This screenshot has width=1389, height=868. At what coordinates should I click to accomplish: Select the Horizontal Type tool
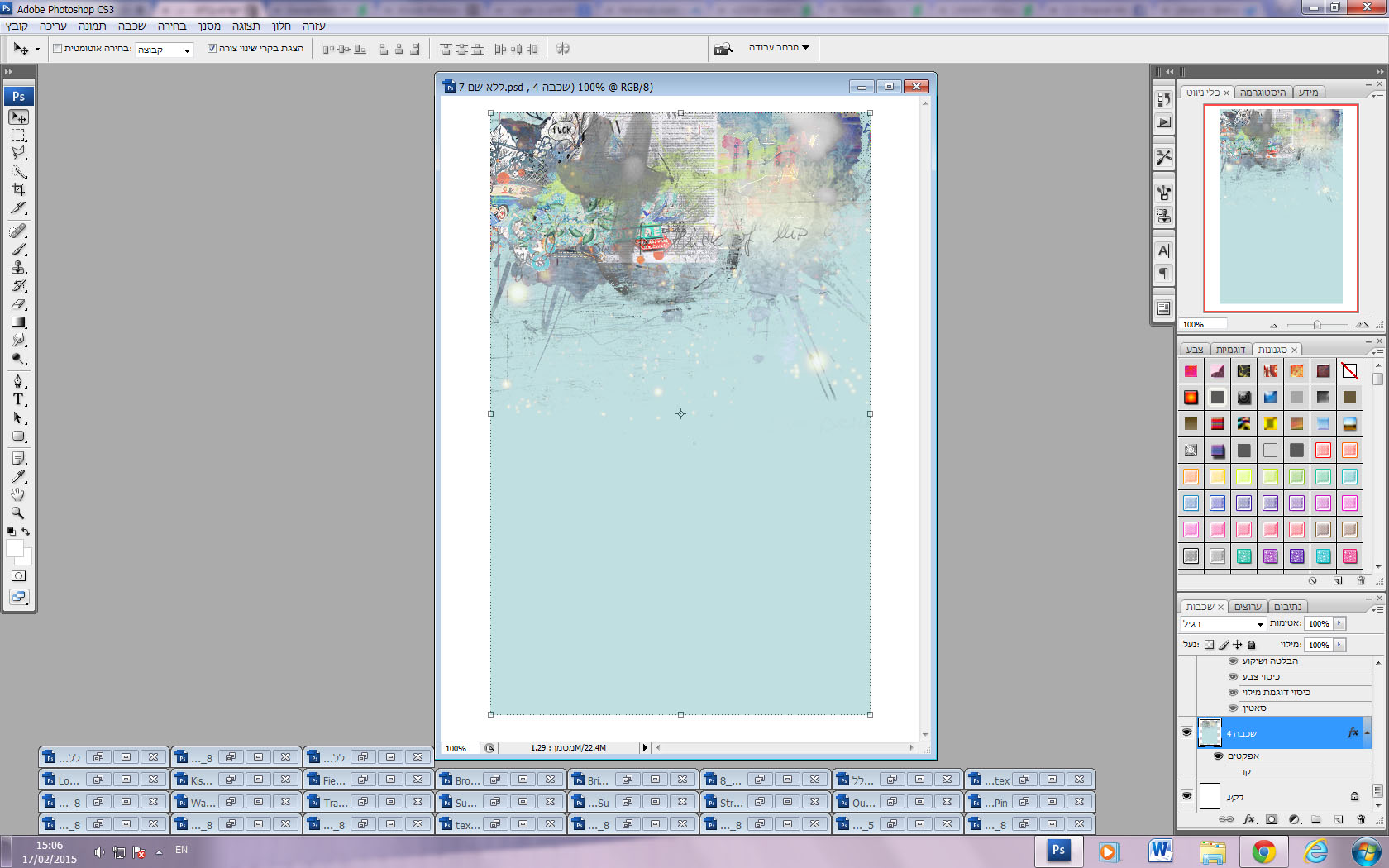pyautogui.click(x=18, y=399)
